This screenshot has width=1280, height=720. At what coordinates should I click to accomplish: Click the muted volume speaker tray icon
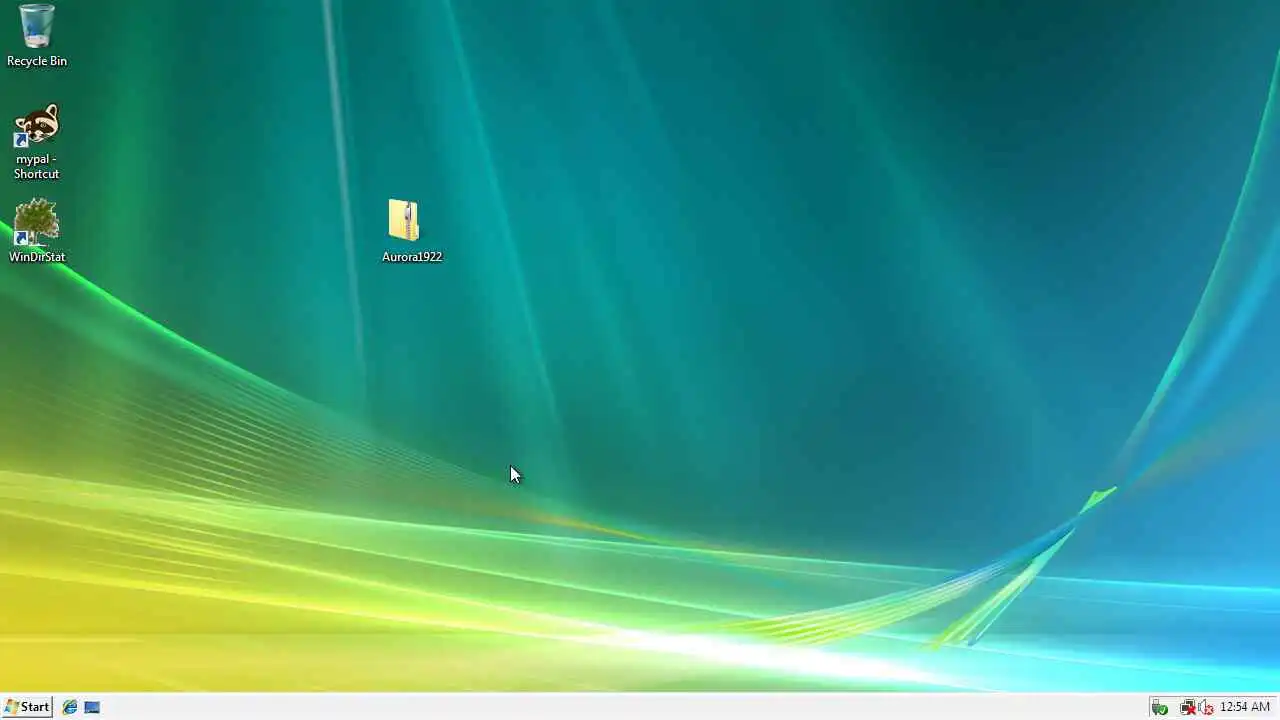tap(1206, 707)
